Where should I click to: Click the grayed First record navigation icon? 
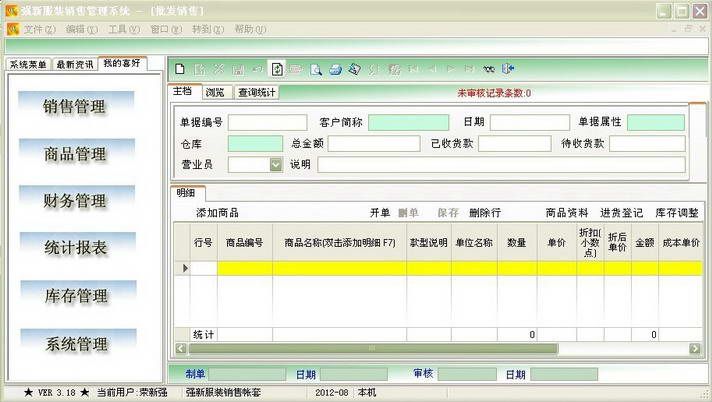click(x=413, y=69)
